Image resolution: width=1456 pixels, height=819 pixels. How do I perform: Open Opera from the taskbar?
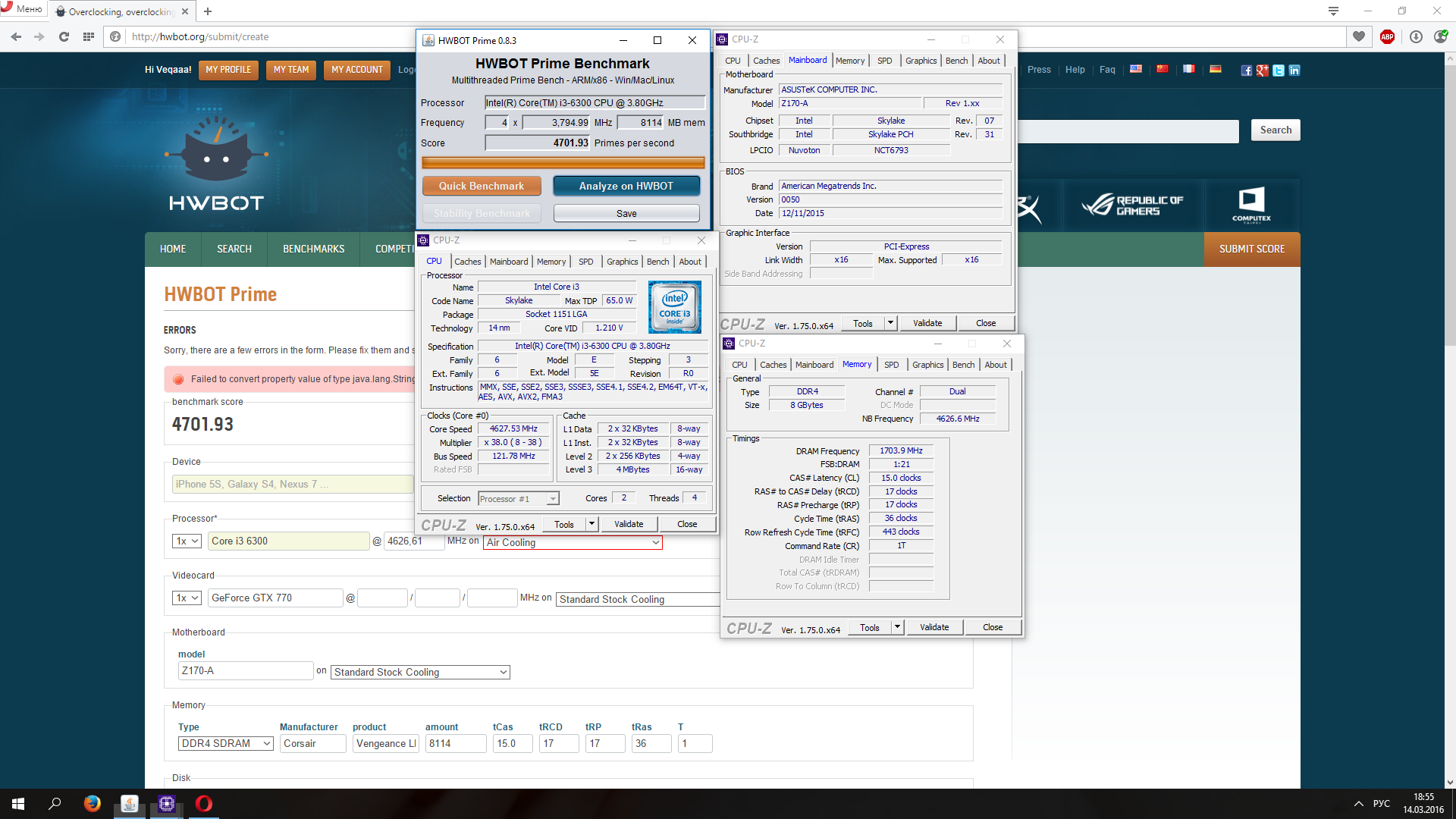[x=203, y=804]
